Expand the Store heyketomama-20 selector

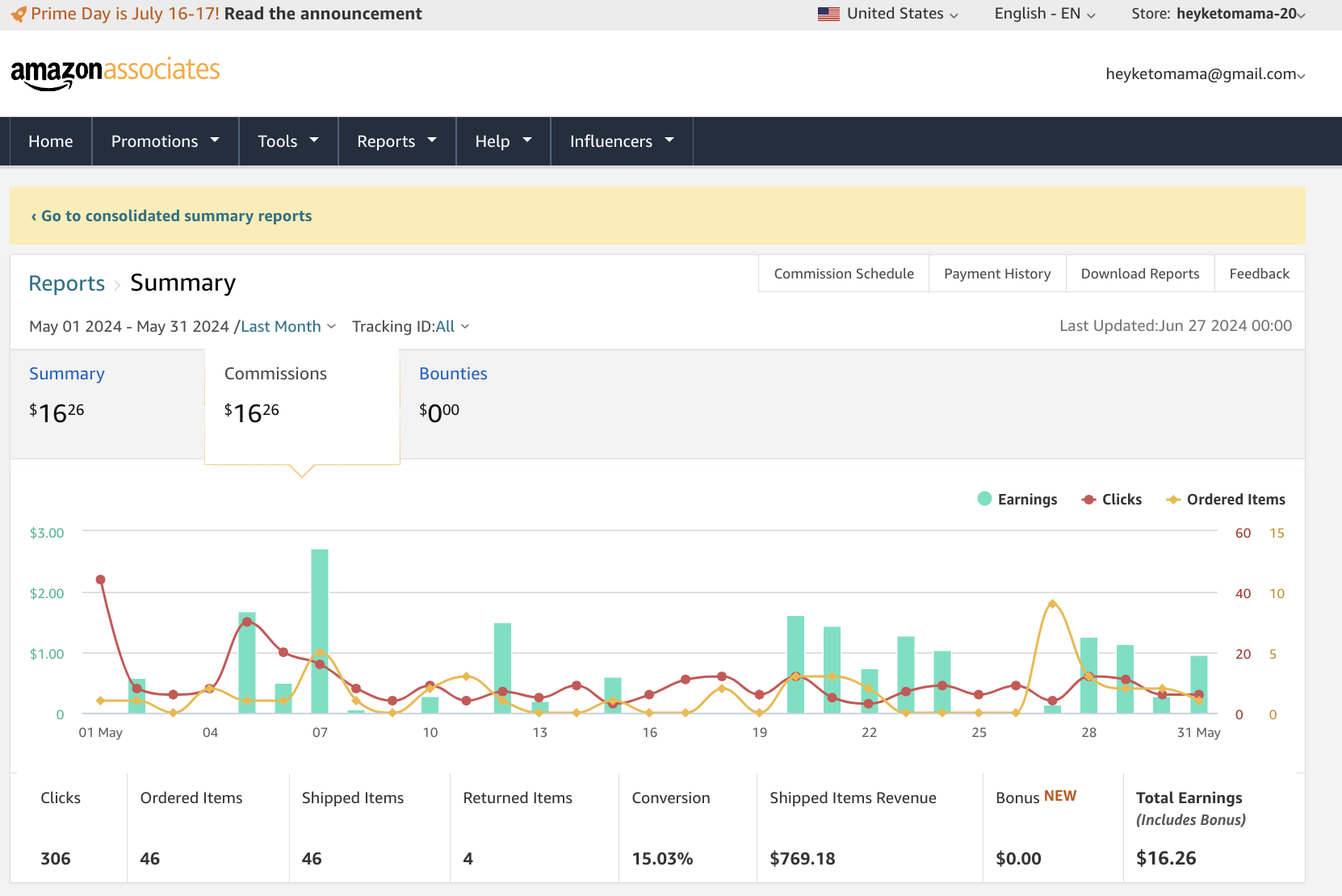[1218, 14]
